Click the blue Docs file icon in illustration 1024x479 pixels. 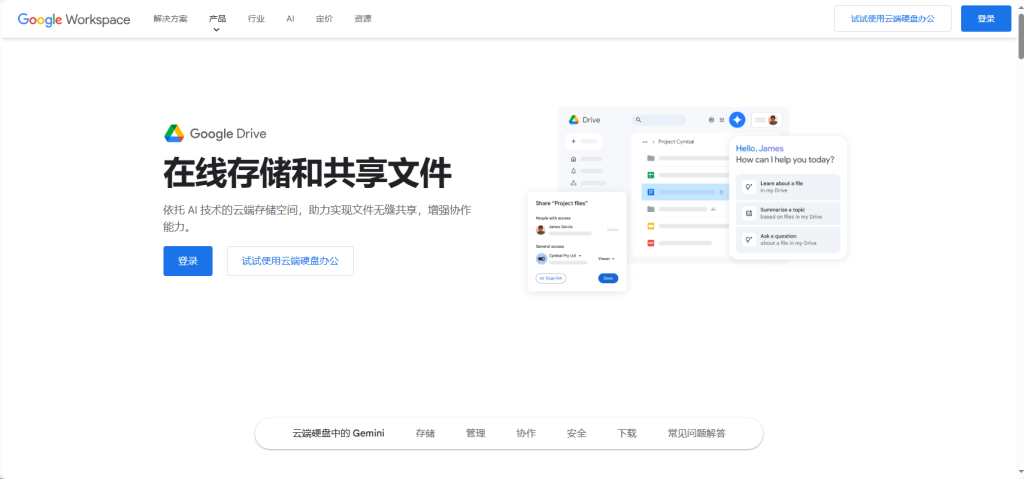tap(650, 191)
